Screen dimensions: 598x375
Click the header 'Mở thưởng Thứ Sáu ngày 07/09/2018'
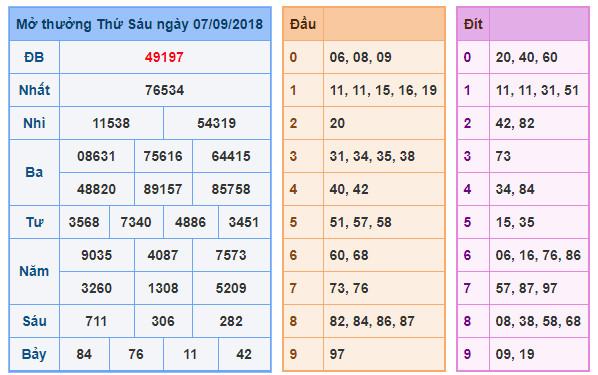tap(140, 24)
